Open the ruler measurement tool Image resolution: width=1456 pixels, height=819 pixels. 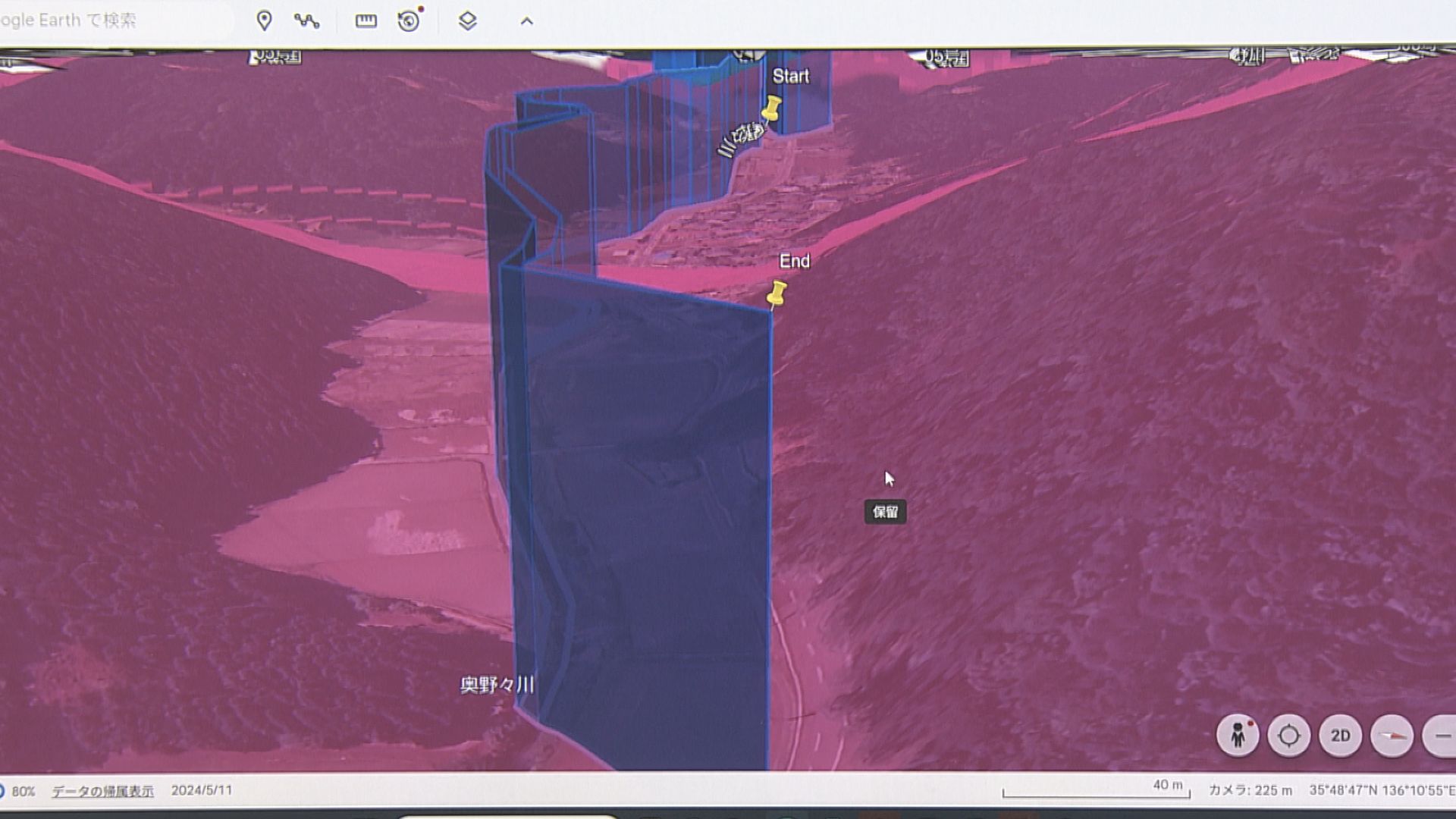(x=366, y=20)
